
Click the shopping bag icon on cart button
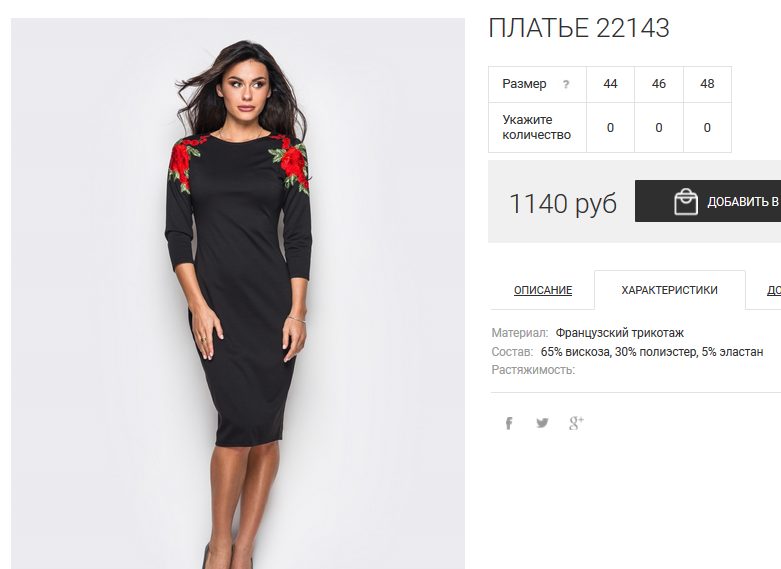[686, 201]
